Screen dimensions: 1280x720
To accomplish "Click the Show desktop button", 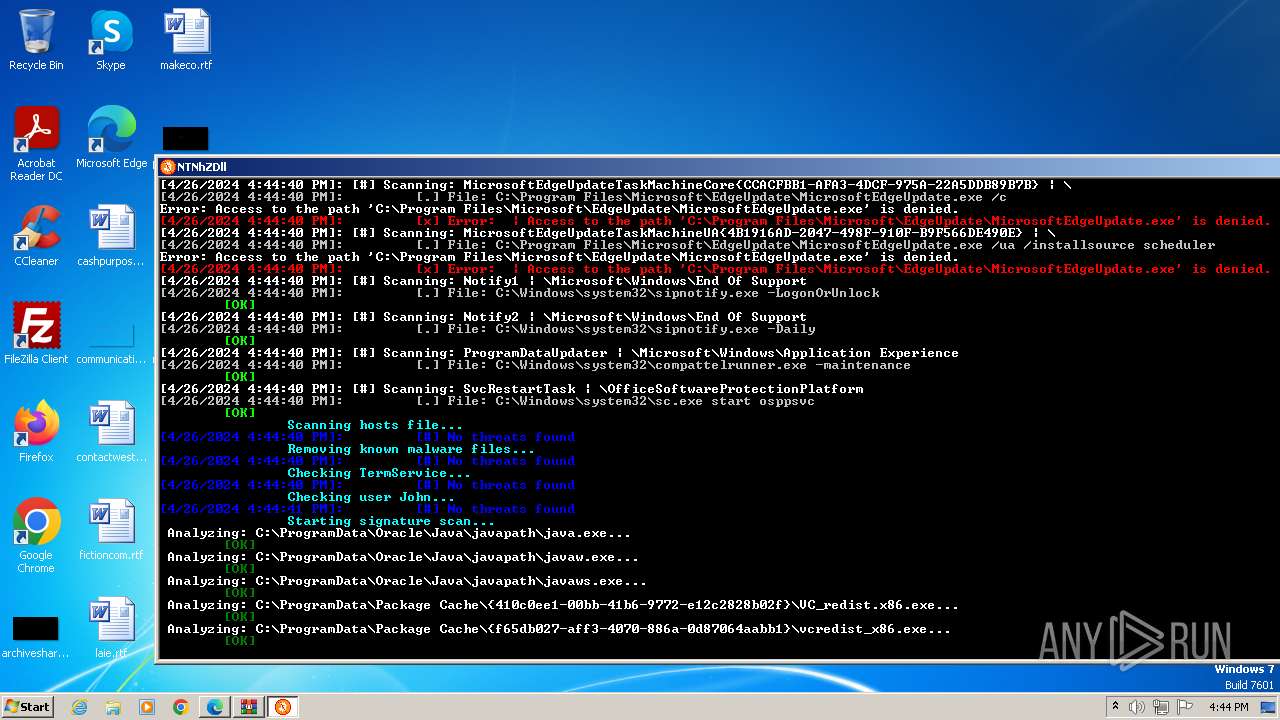I will point(1268,707).
